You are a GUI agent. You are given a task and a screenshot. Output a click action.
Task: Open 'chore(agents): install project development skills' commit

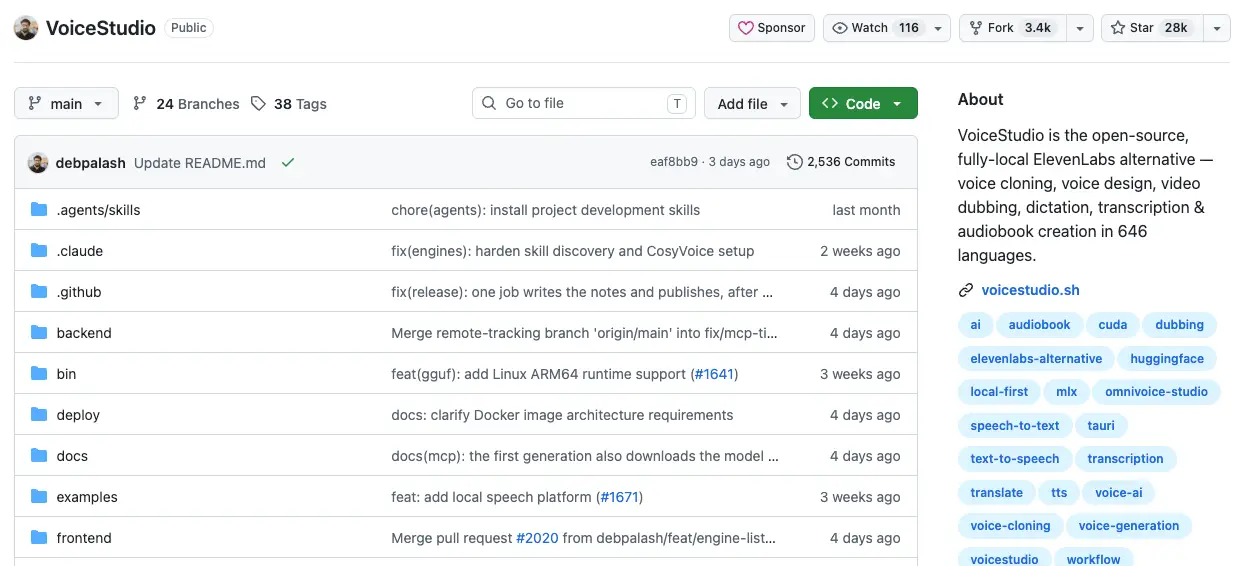pos(545,210)
